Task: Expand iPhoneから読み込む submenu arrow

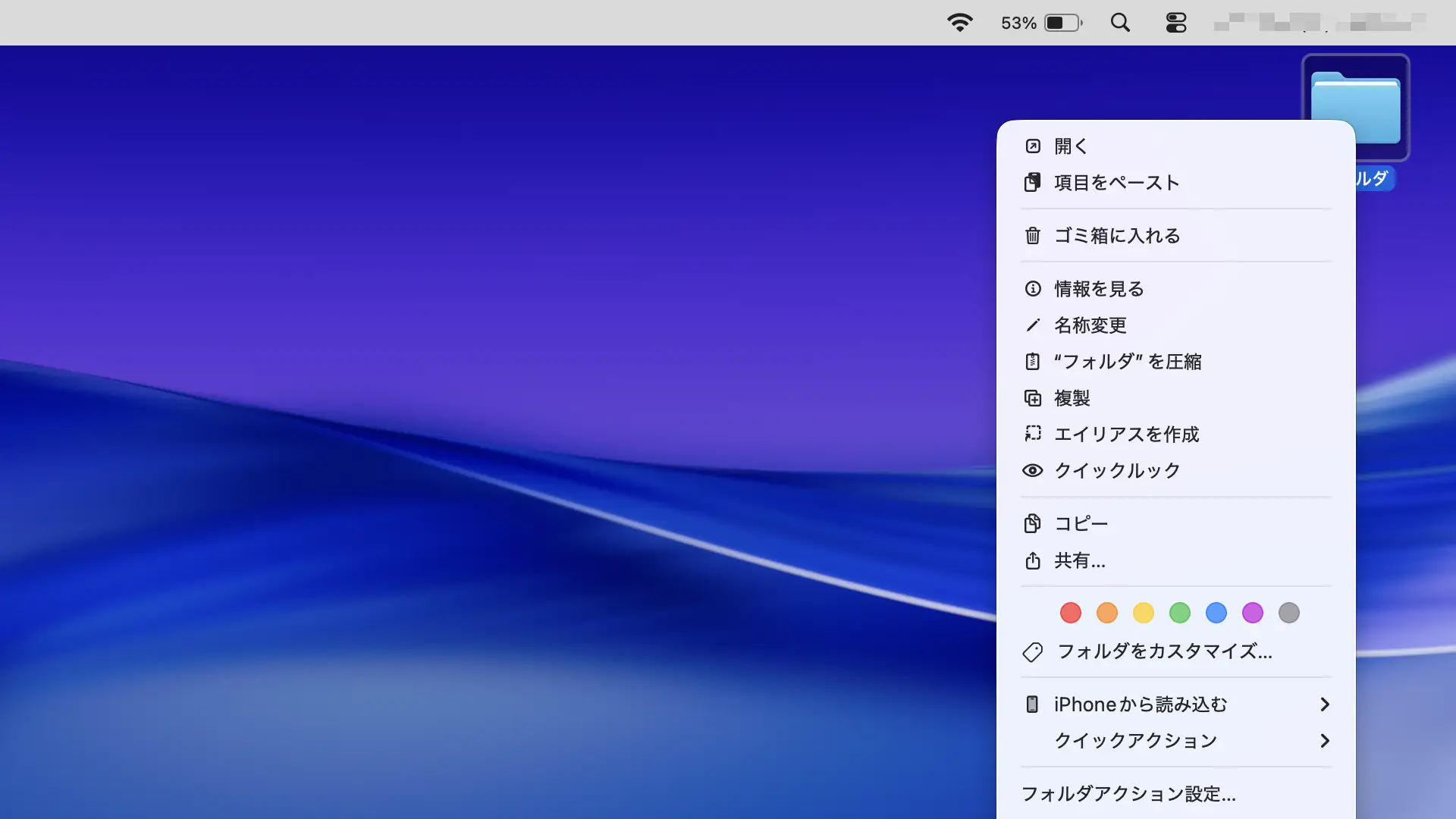Action: (x=1324, y=704)
